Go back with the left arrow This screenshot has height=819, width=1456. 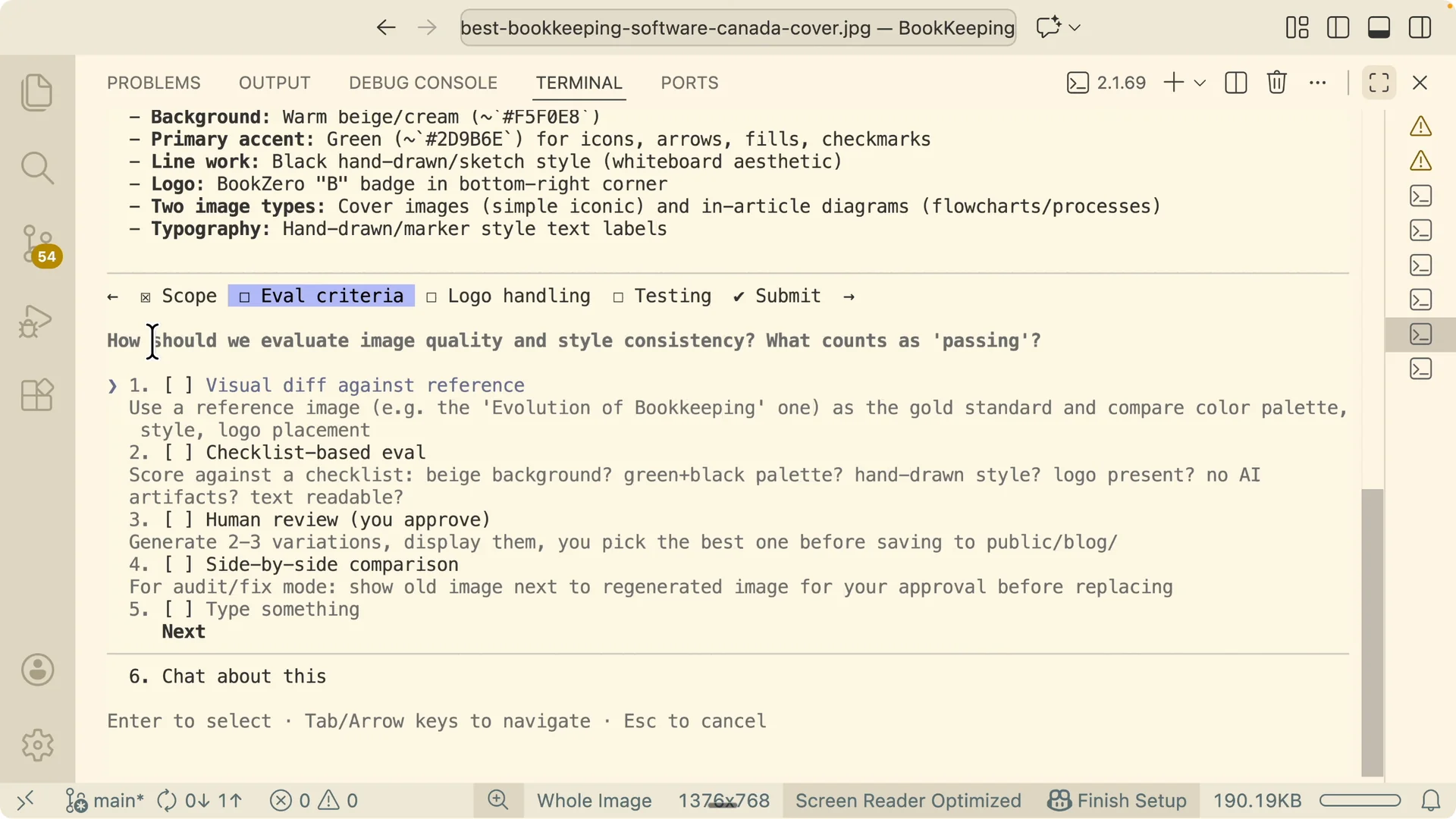point(386,28)
